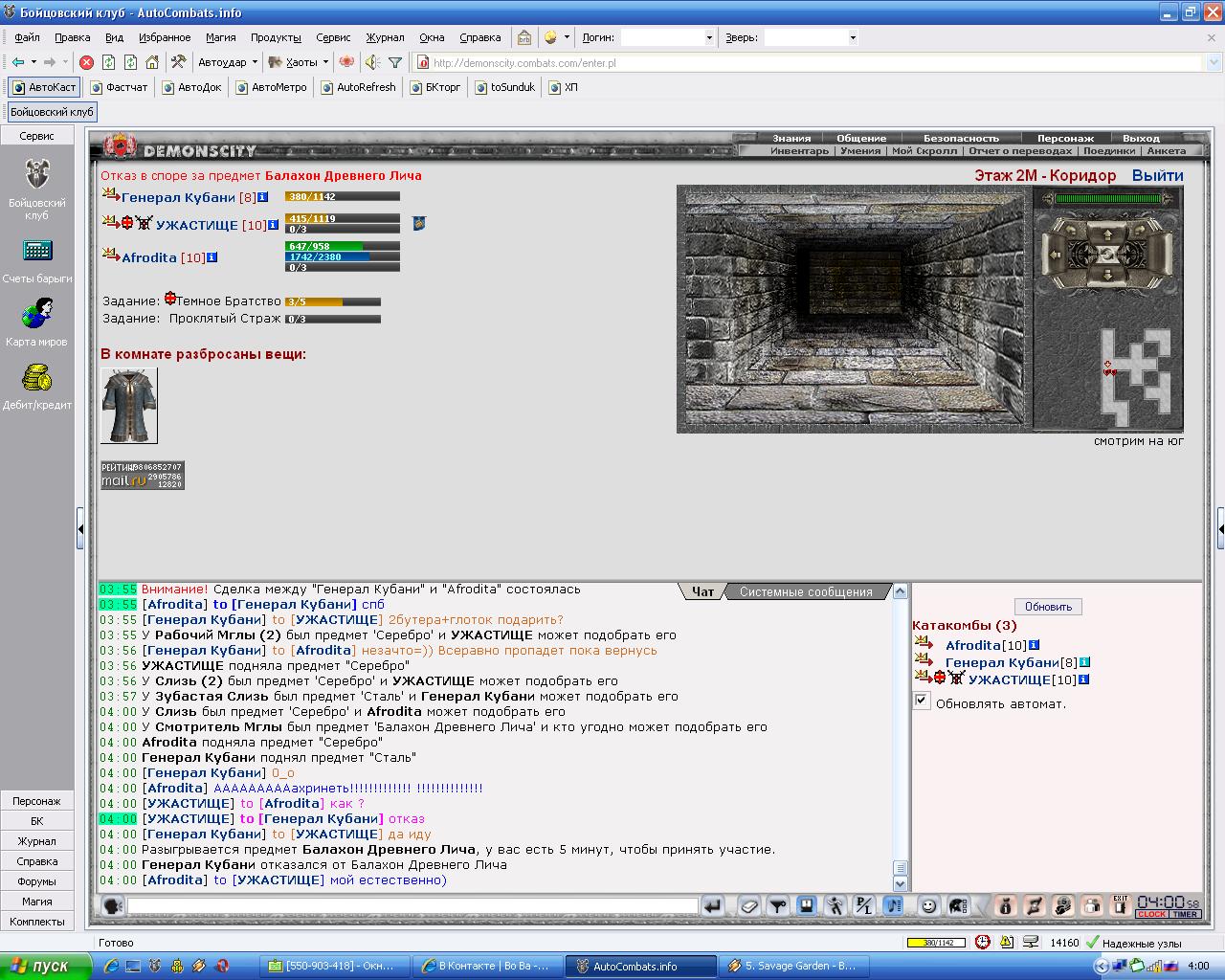
Task: Click the Обновить button
Action: [1048, 607]
